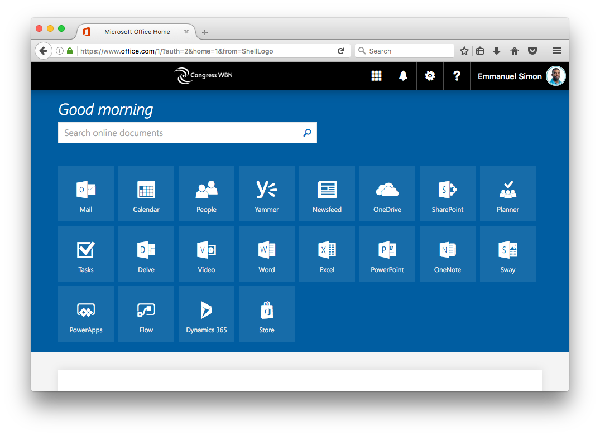Show notifications via the bell icon

[404, 76]
